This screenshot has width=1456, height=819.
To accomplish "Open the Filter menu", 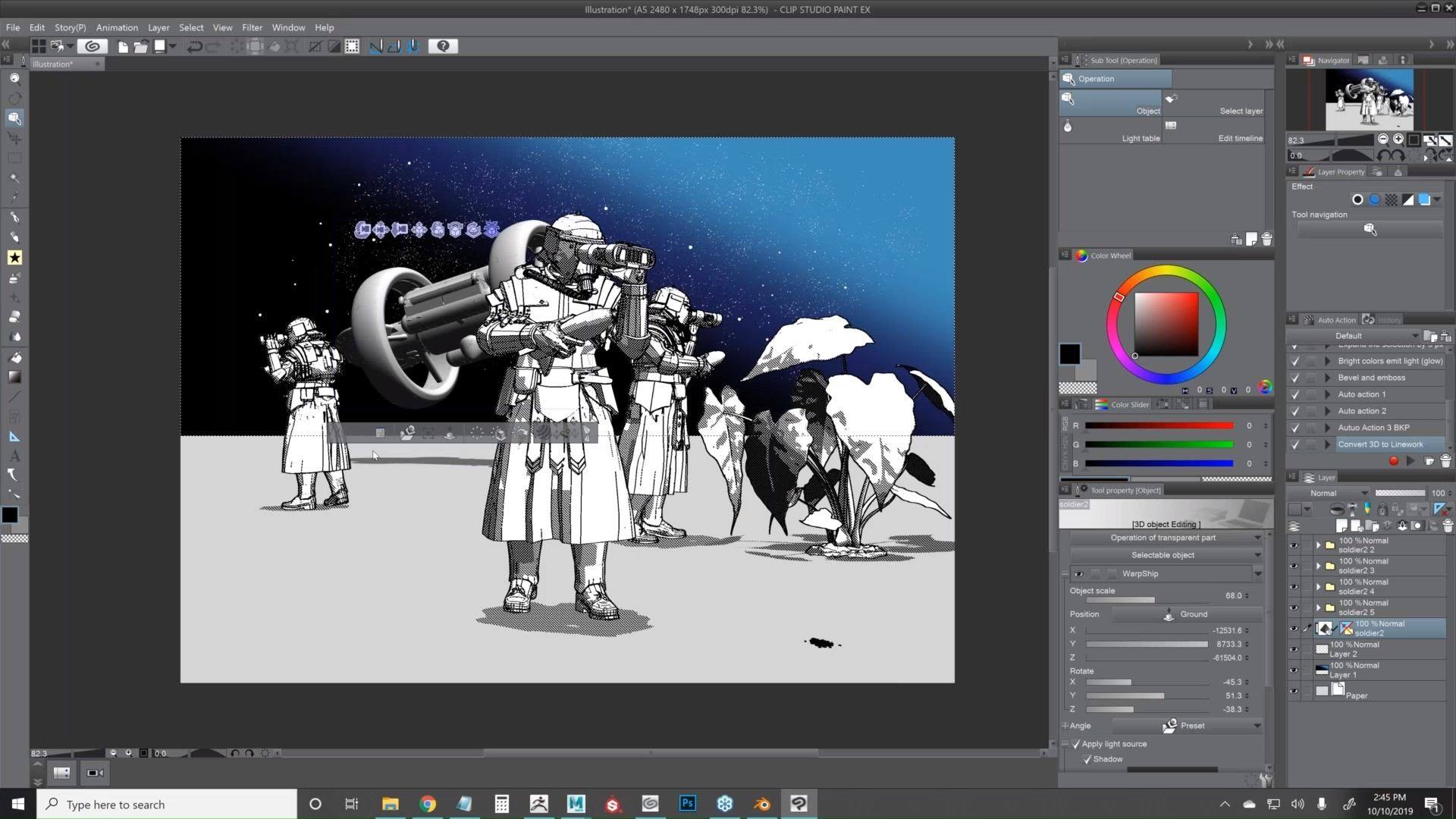I will tap(252, 27).
